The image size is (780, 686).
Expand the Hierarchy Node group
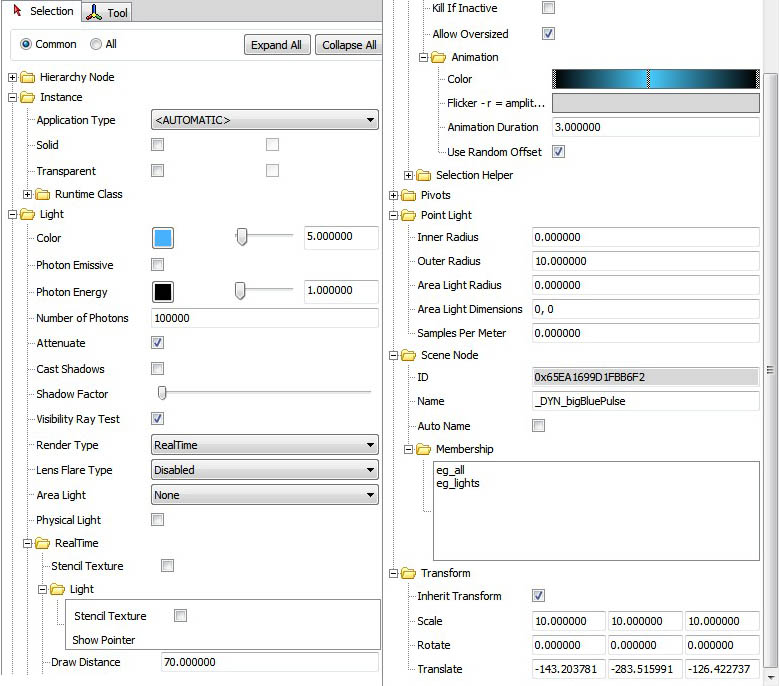tap(13, 78)
